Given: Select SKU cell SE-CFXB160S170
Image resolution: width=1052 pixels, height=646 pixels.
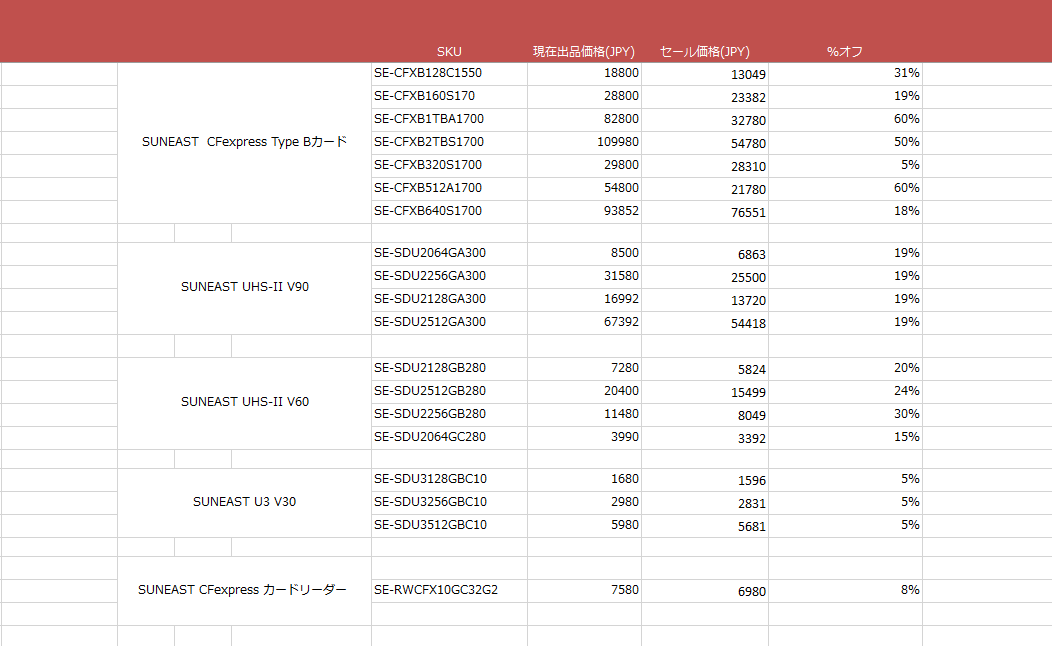Looking at the screenshot, I should point(449,97).
